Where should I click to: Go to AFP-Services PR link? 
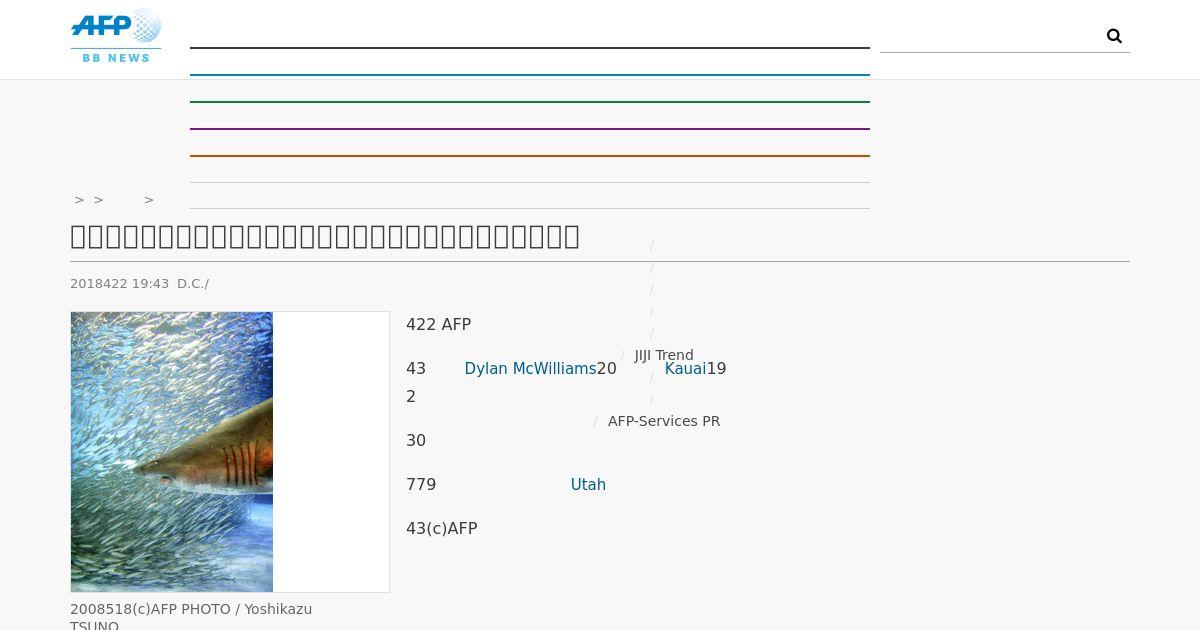coord(664,421)
